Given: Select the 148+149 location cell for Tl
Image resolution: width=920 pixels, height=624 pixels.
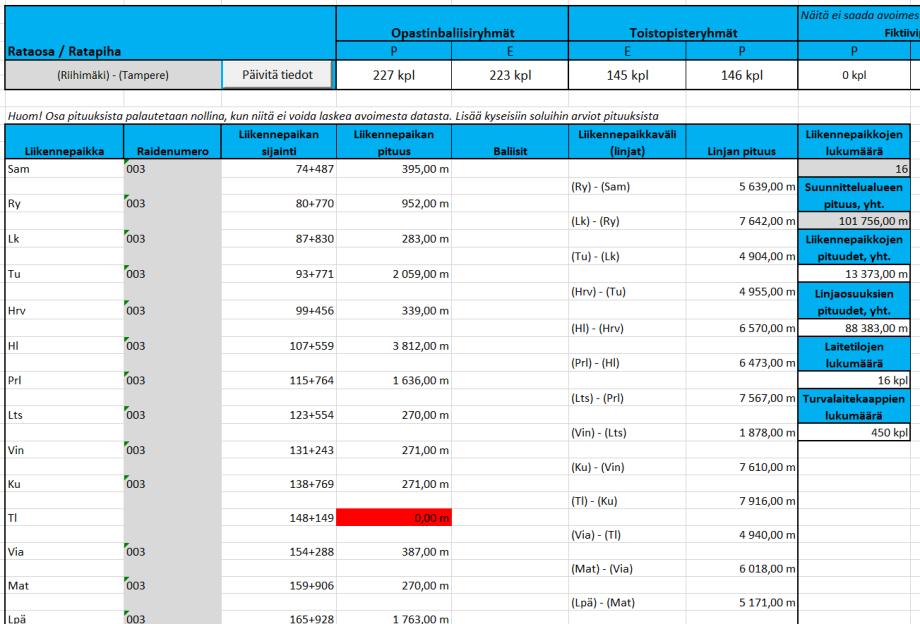Looking at the screenshot, I should click(279, 517).
